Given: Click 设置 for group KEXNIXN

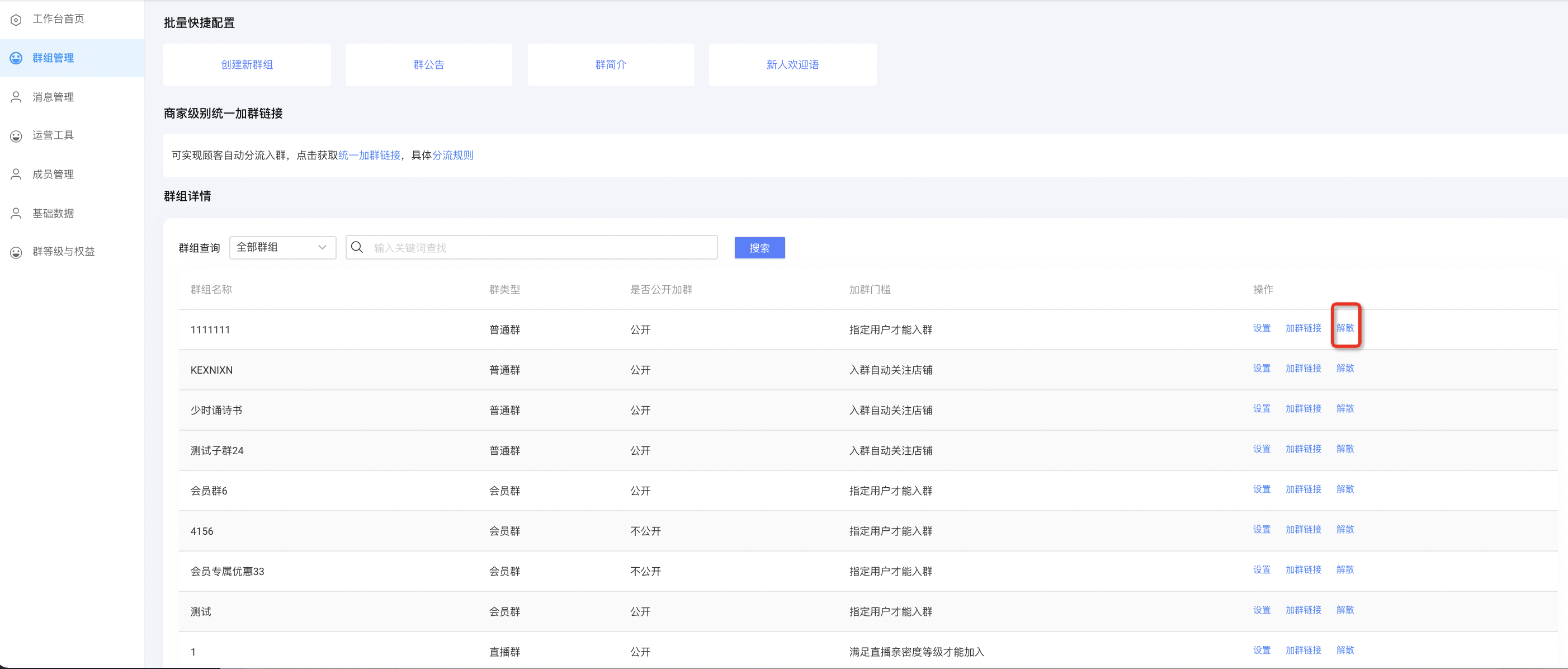Looking at the screenshot, I should pyautogui.click(x=1262, y=368).
